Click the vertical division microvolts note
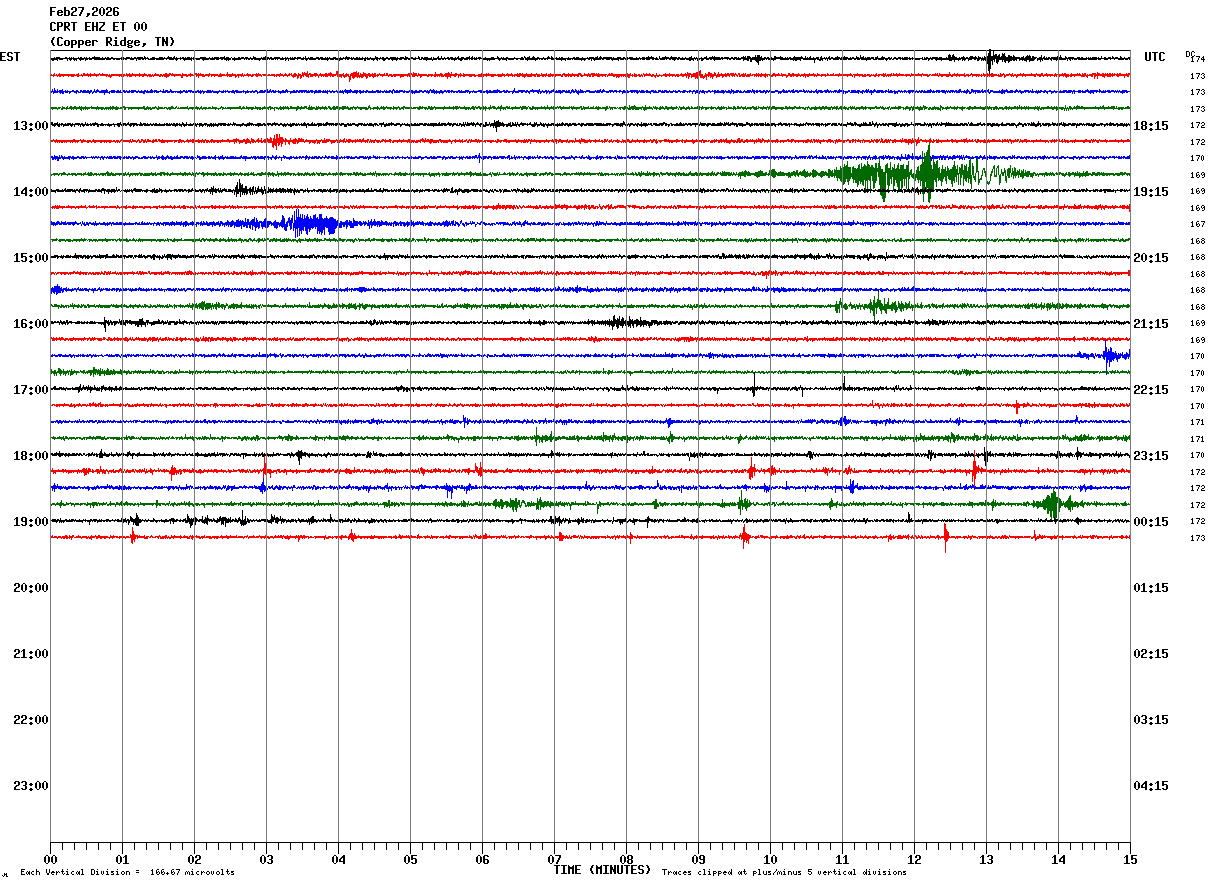Screen dimensions: 1210x886 click(127, 873)
